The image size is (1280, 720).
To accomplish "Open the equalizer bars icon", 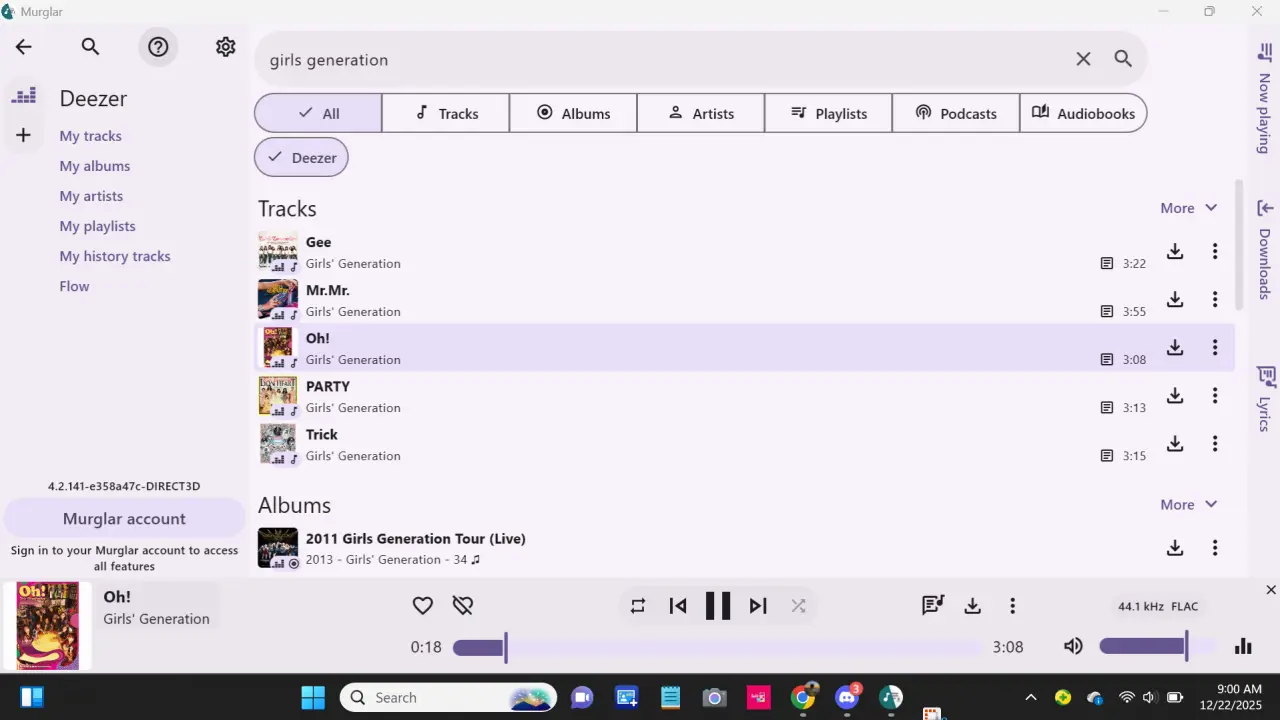I will tap(1243, 646).
